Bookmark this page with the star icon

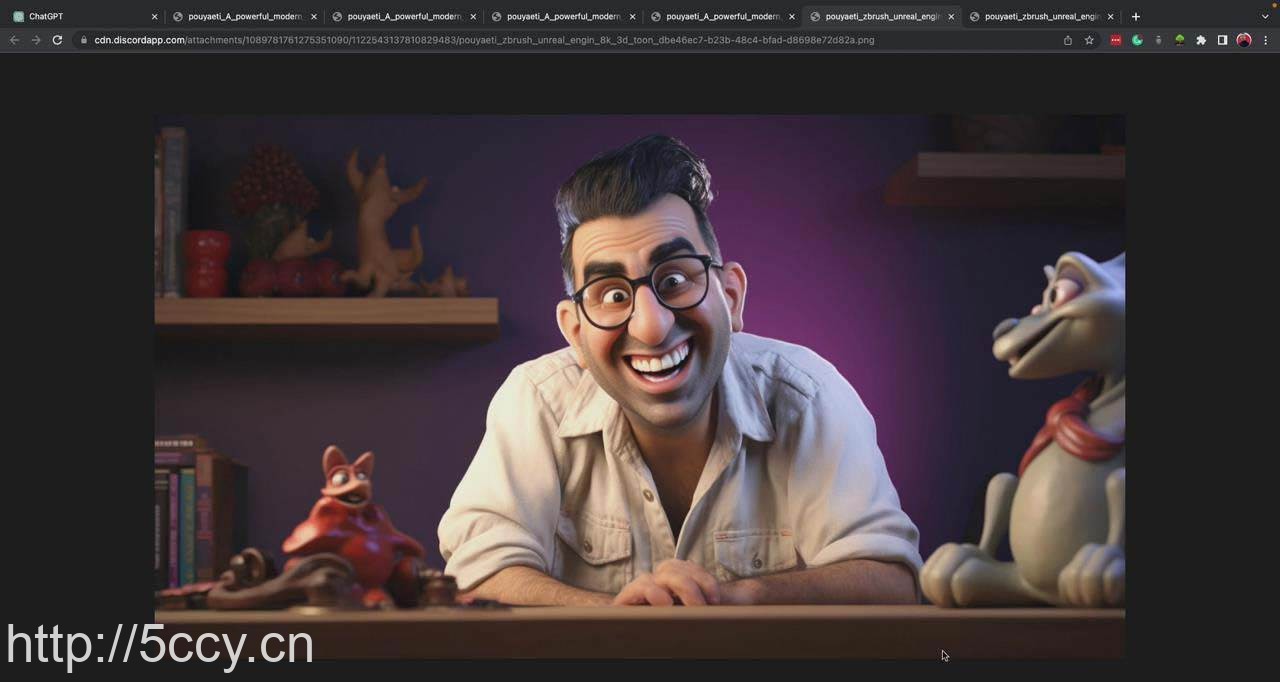click(1089, 40)
